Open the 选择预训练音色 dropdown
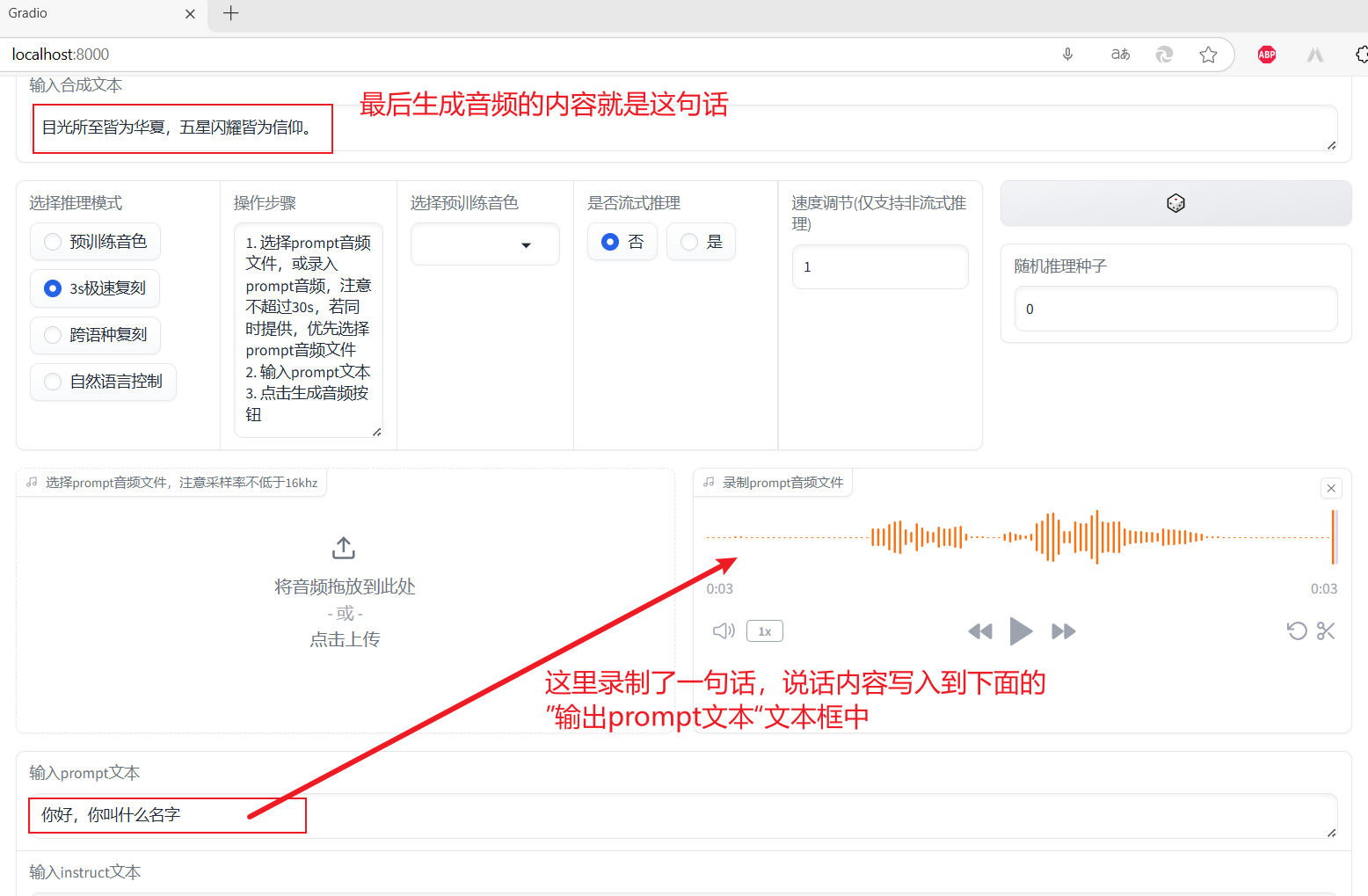 (485, 244)
